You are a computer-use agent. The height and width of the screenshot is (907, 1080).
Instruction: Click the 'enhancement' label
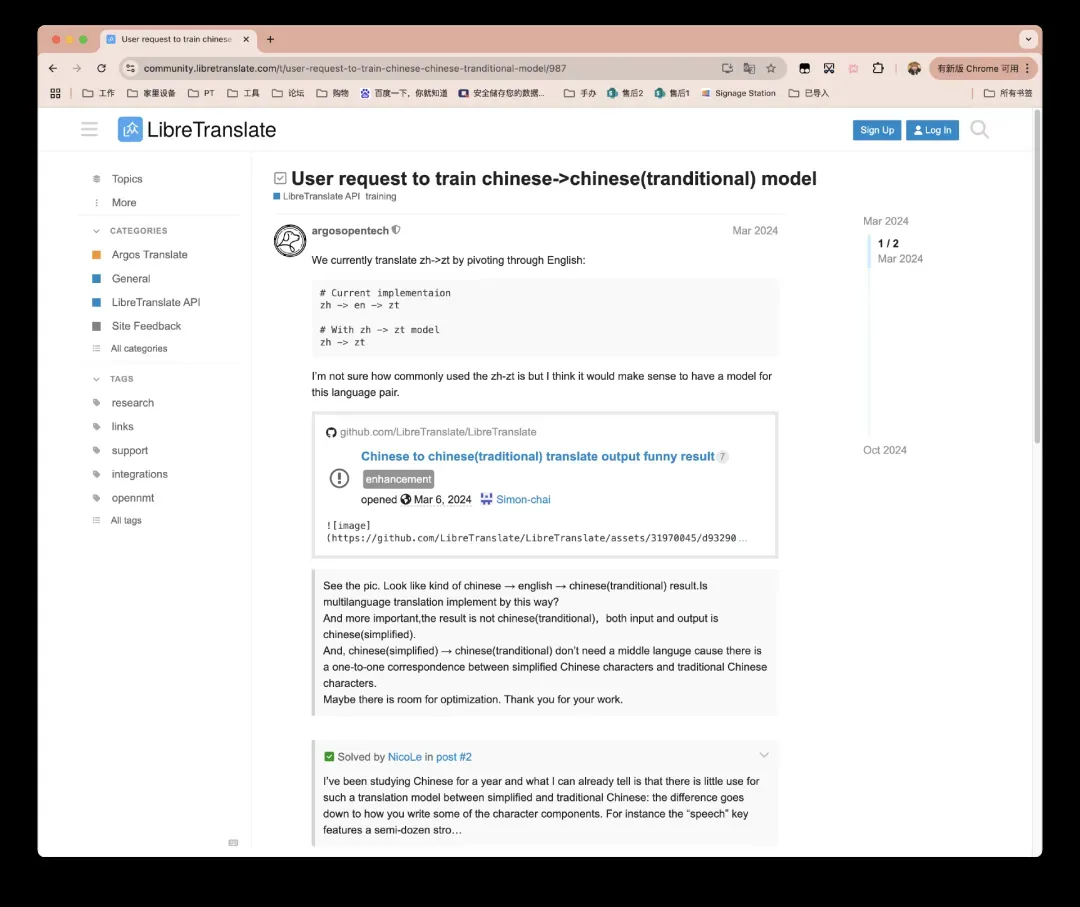tap(398, 479)
